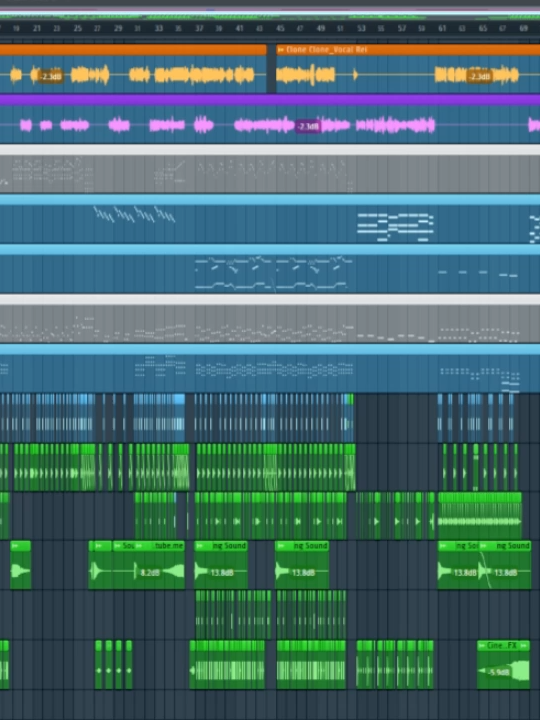The width and height of the screenshot is (540, 720).
Task: Select the four short green clips near bar 27
Action: [113, 664]
